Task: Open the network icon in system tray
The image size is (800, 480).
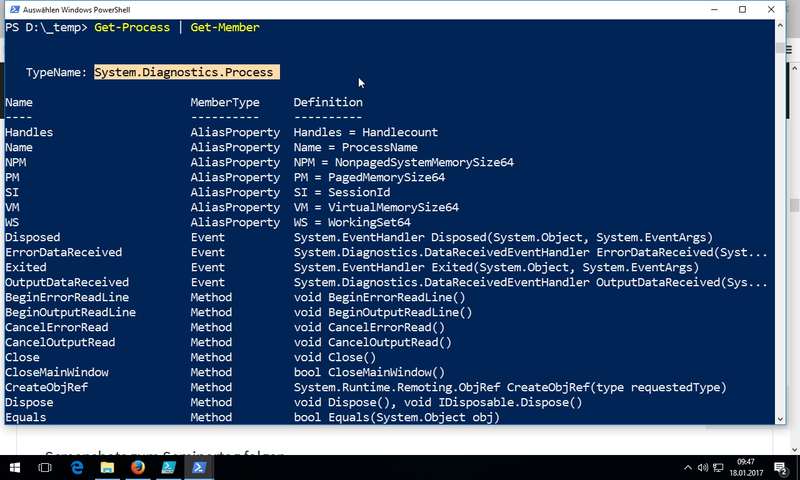Action: [x=718, y=467]
